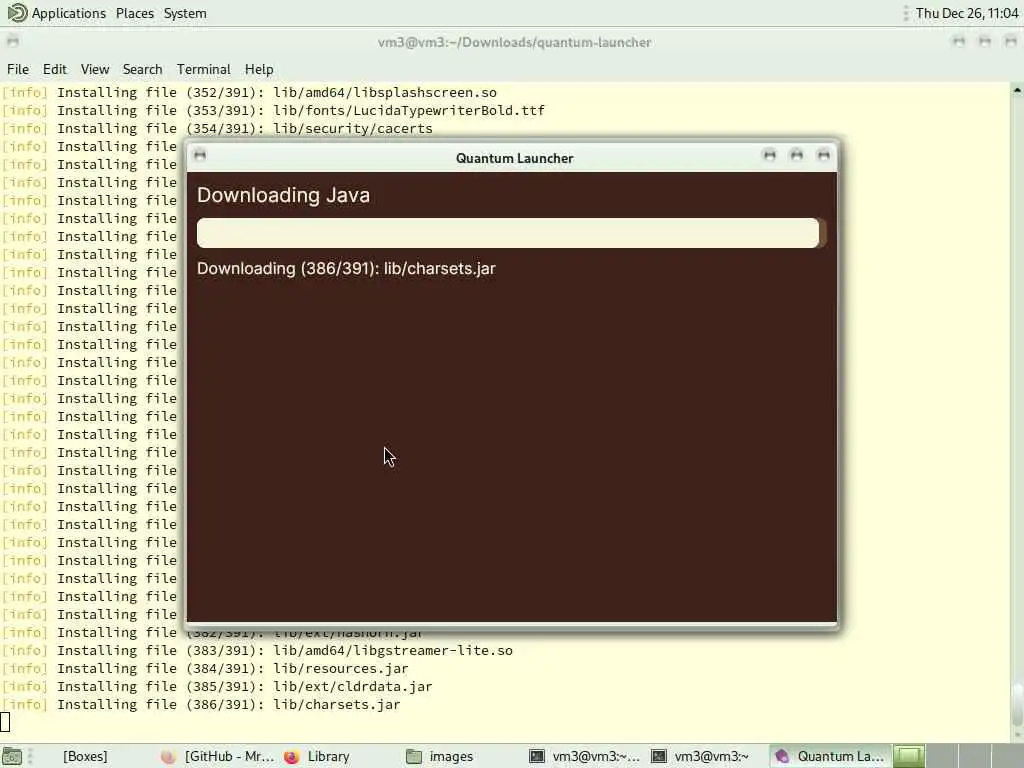Click terminal line 'lib/ext/cldrdata.jar'
Screen dimensions: 1024x768
(353, 686)
